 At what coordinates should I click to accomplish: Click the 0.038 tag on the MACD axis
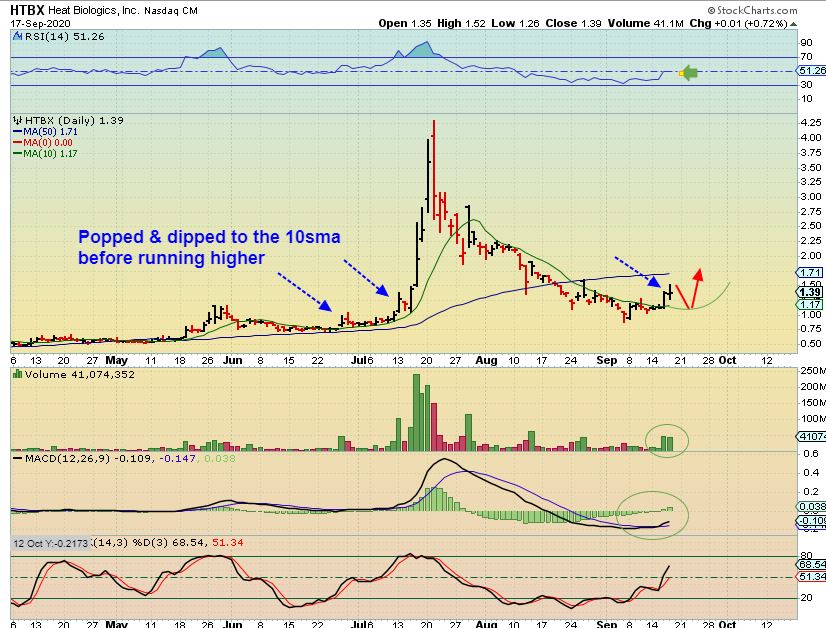812,507
